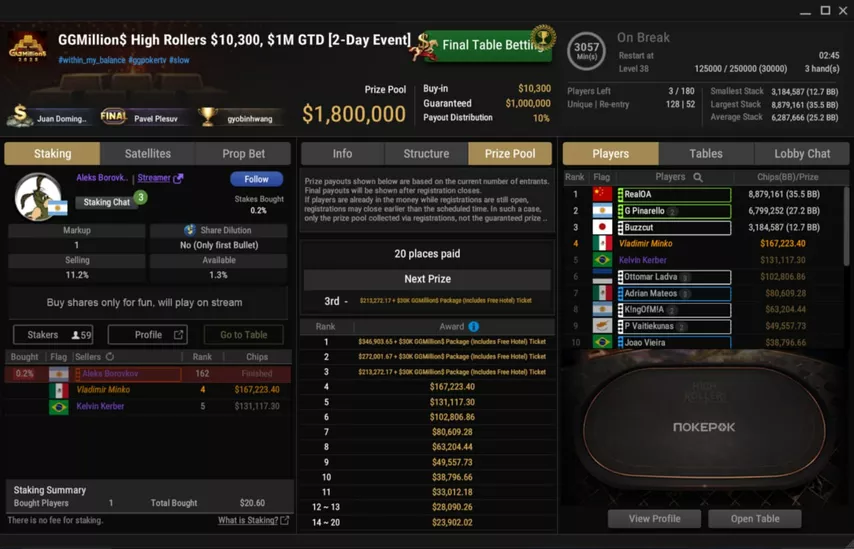Follow Aleks Borovkov
The width and height of the screenshot is (854, 549).
click(257, 179)
